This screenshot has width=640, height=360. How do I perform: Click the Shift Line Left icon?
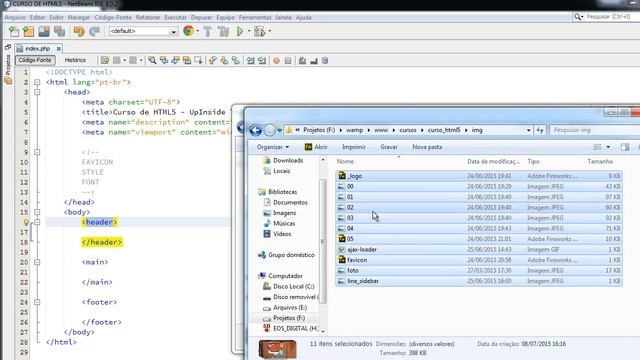[250, 60]
